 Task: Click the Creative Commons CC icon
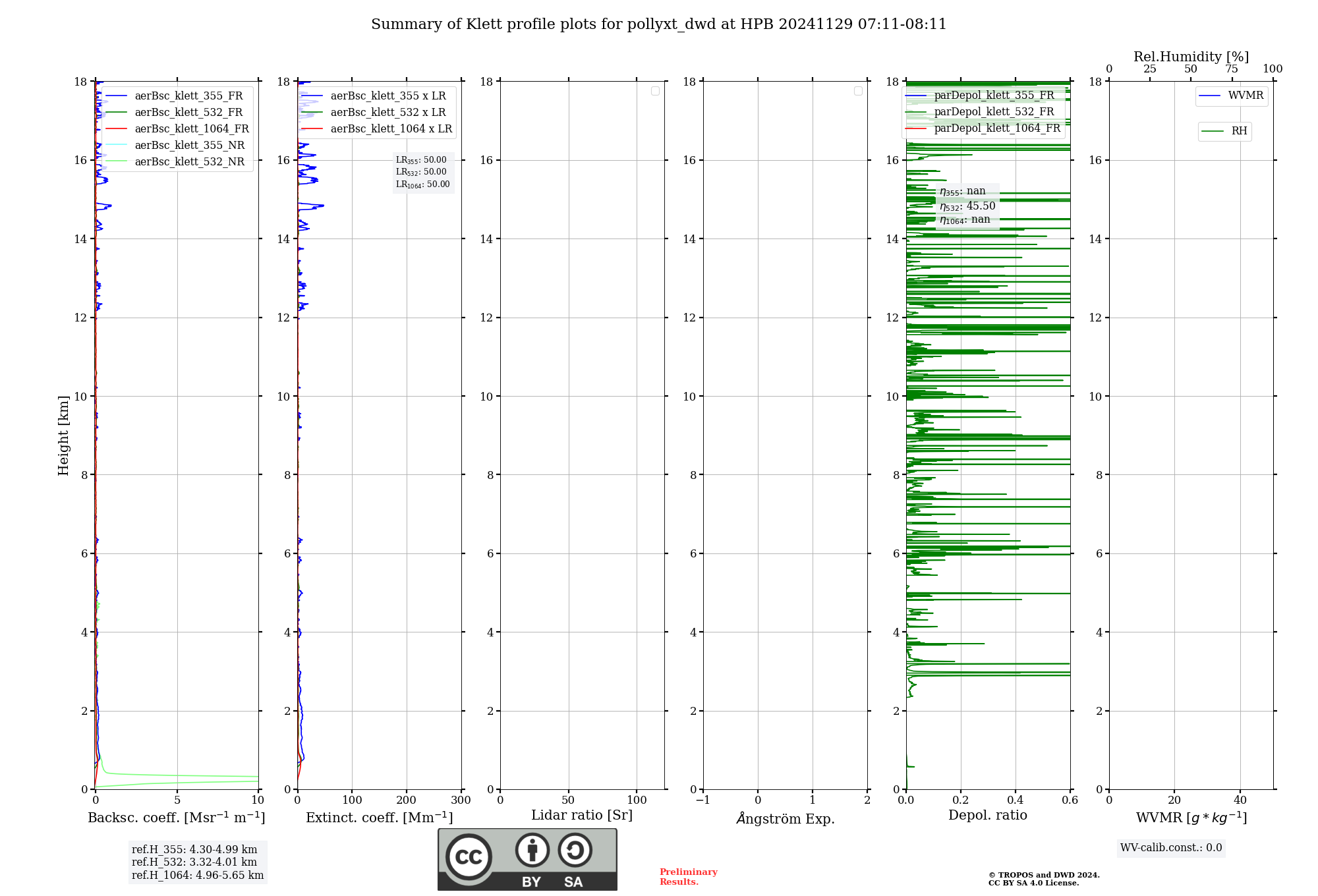469,856
